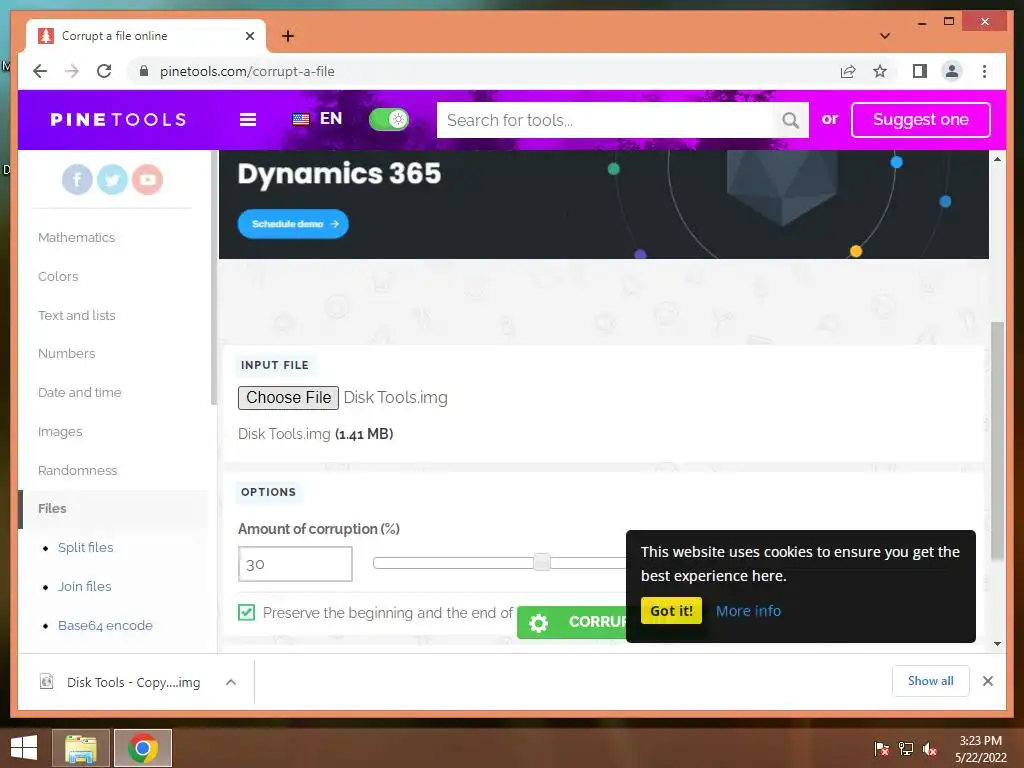Click the browser forward arrow
The height and width of the screenshot is (768, 1024).
pos(72,71)
